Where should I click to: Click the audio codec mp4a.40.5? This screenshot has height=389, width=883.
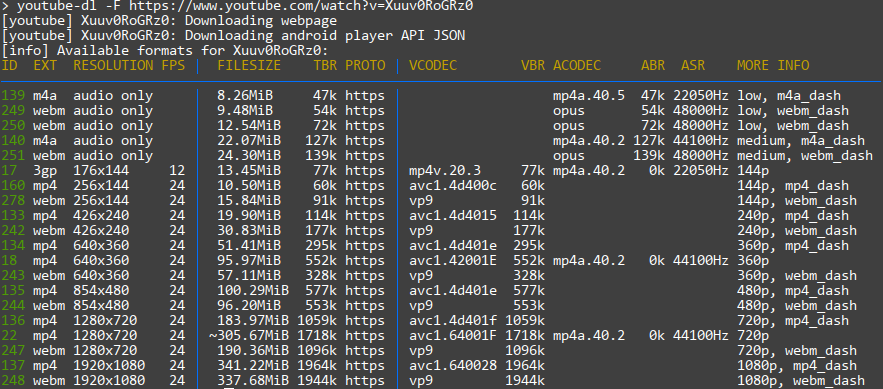tap(589, 96)
